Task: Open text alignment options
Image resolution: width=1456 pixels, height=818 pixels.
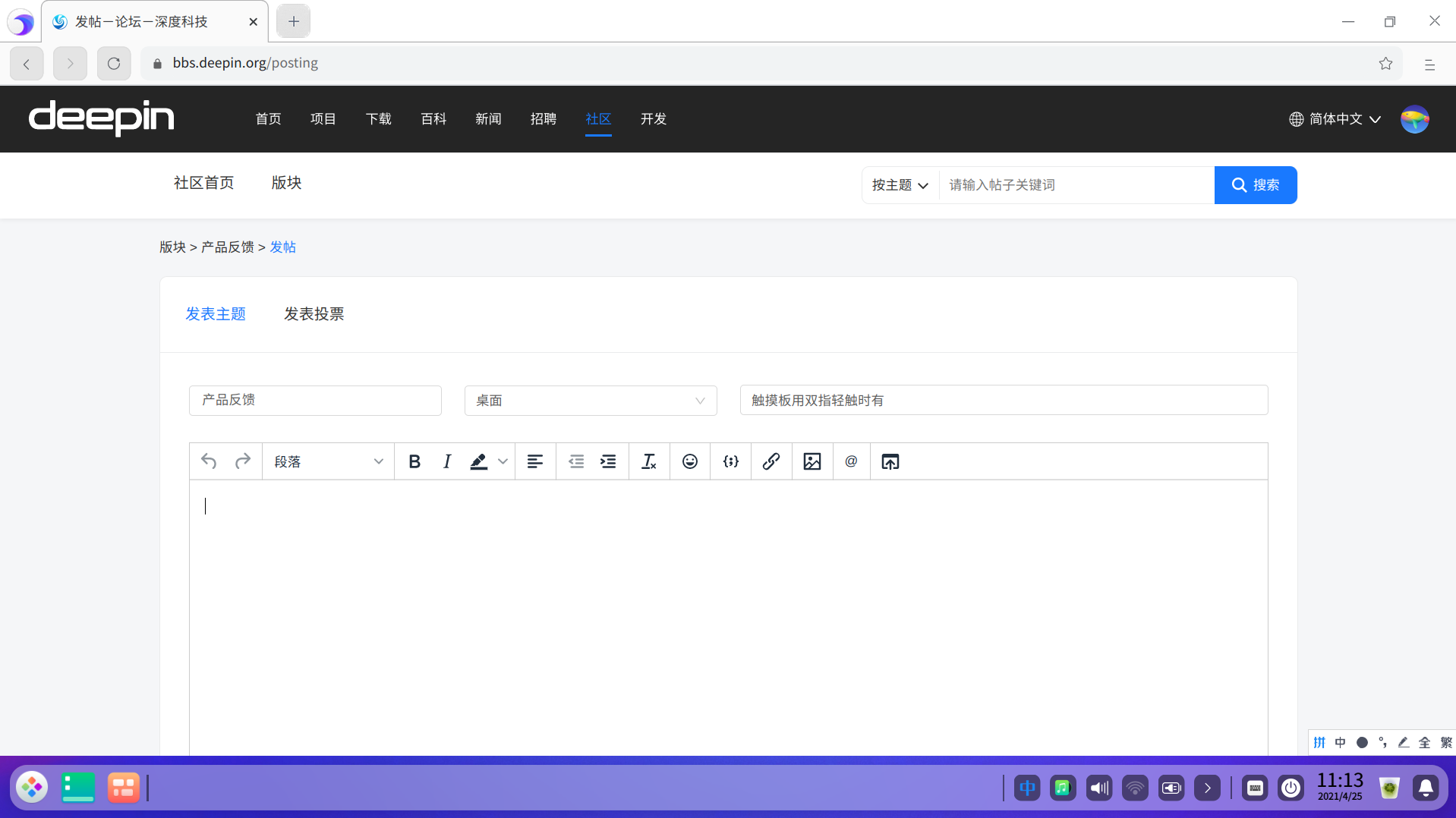Action: pos(535,461)
